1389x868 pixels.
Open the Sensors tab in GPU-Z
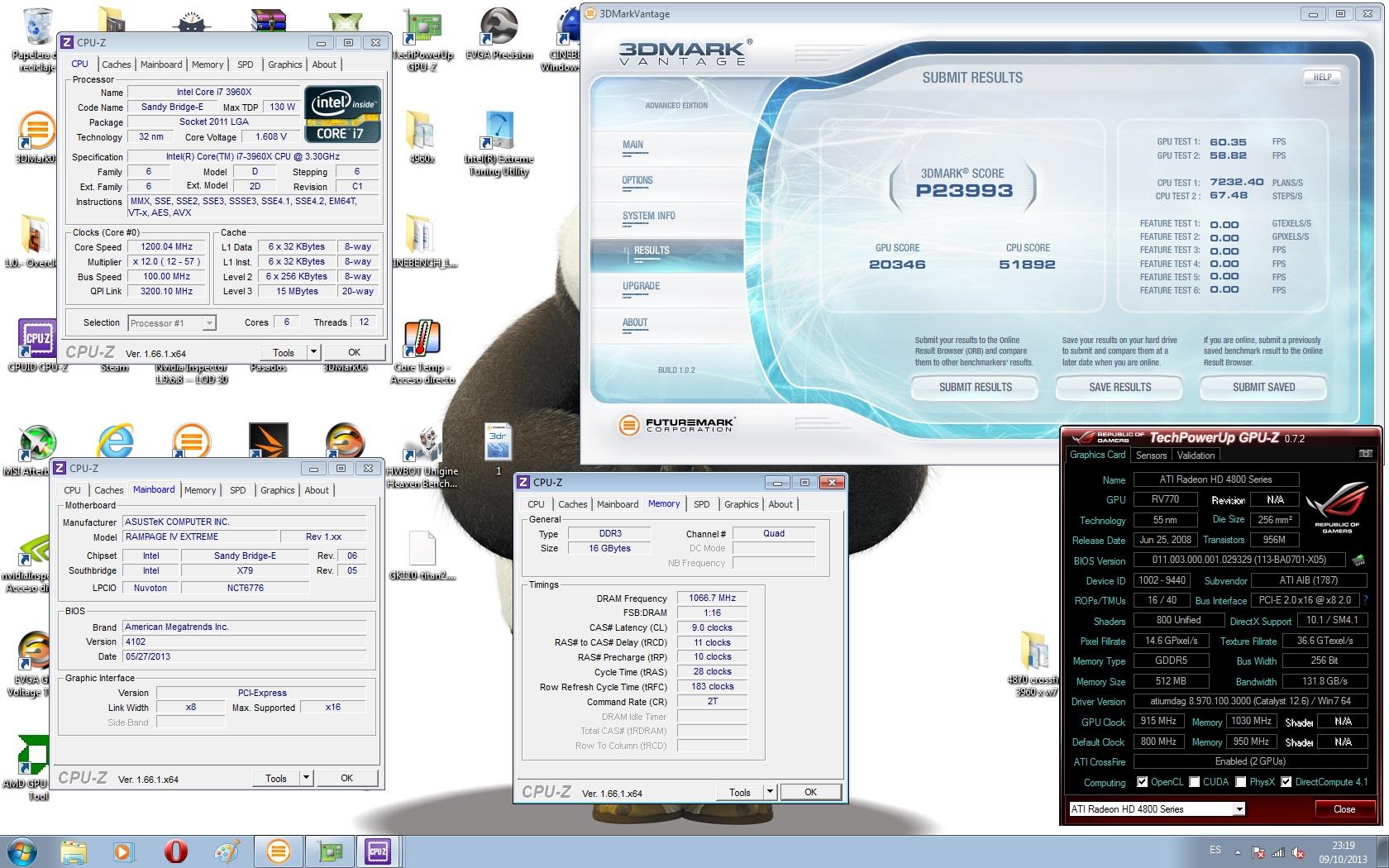(x=1151, y=455)
